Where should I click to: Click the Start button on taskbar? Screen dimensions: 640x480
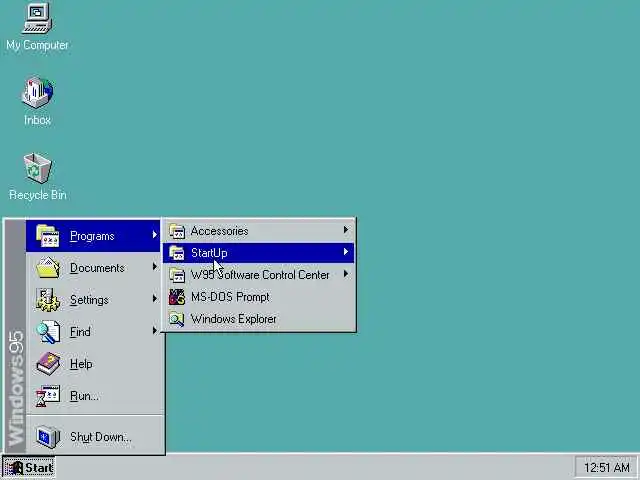pyautogui.click(x=29, y=468)
